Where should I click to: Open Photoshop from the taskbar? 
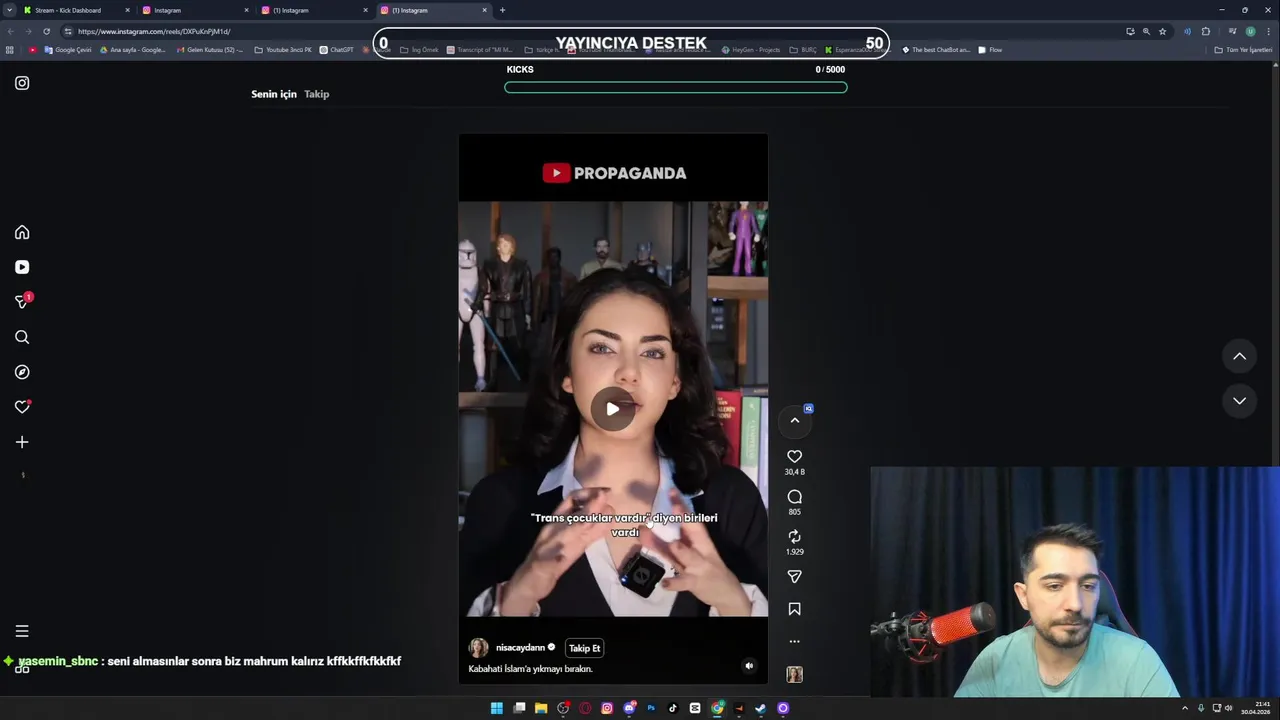point(651,708)
